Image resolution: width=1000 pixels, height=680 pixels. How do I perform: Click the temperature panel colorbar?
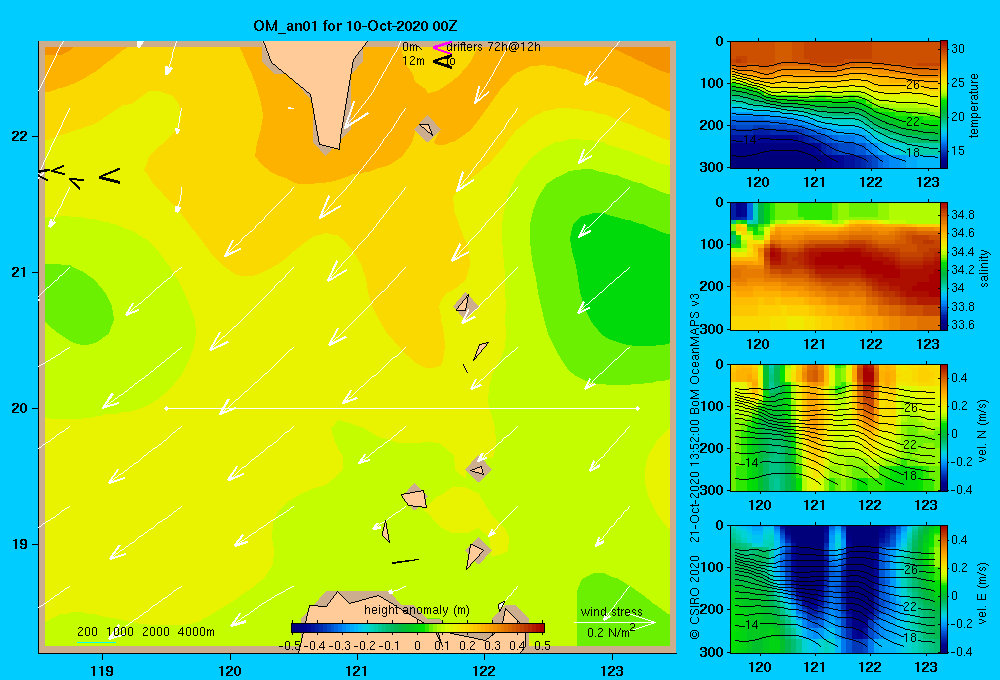(x=944, y=104)
